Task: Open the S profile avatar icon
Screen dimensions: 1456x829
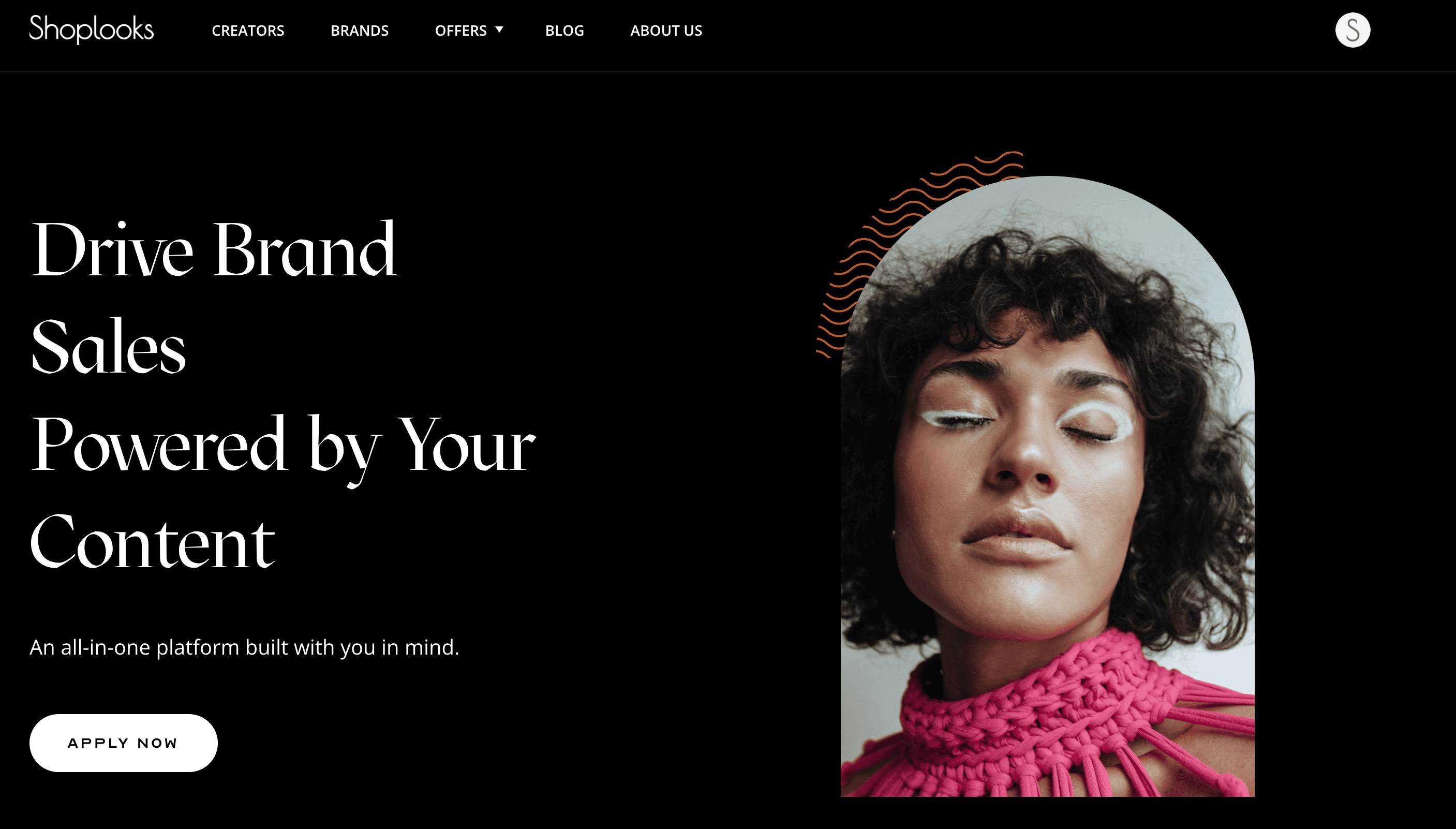Action: coord(1353,29)
